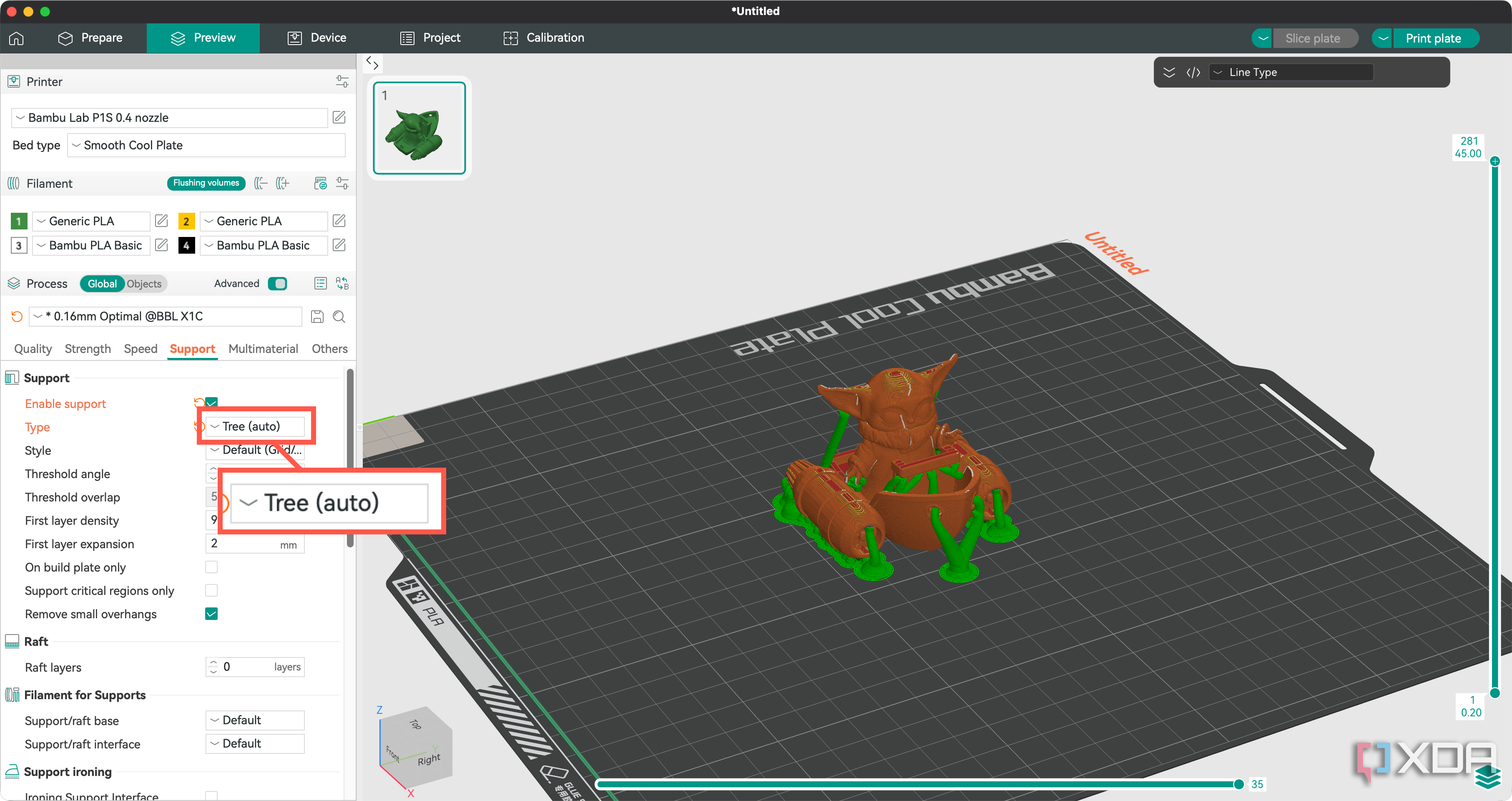Image resolution: width=1512 pixels, height=801 pixels.
Task: Go to the Home screen icon
Action: pos(16,38)
